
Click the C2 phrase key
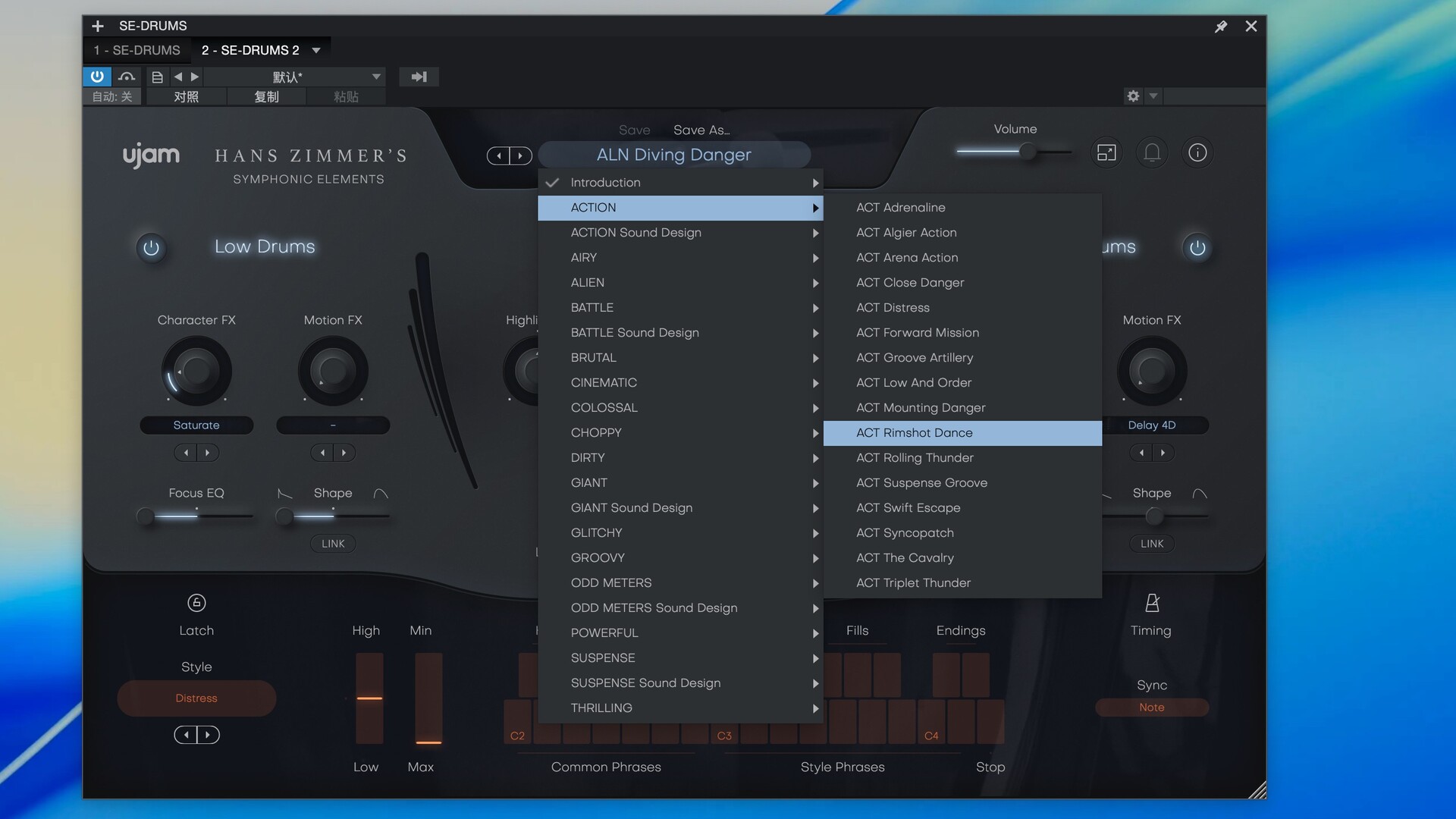pyautogui.click(x=518, y=721)
